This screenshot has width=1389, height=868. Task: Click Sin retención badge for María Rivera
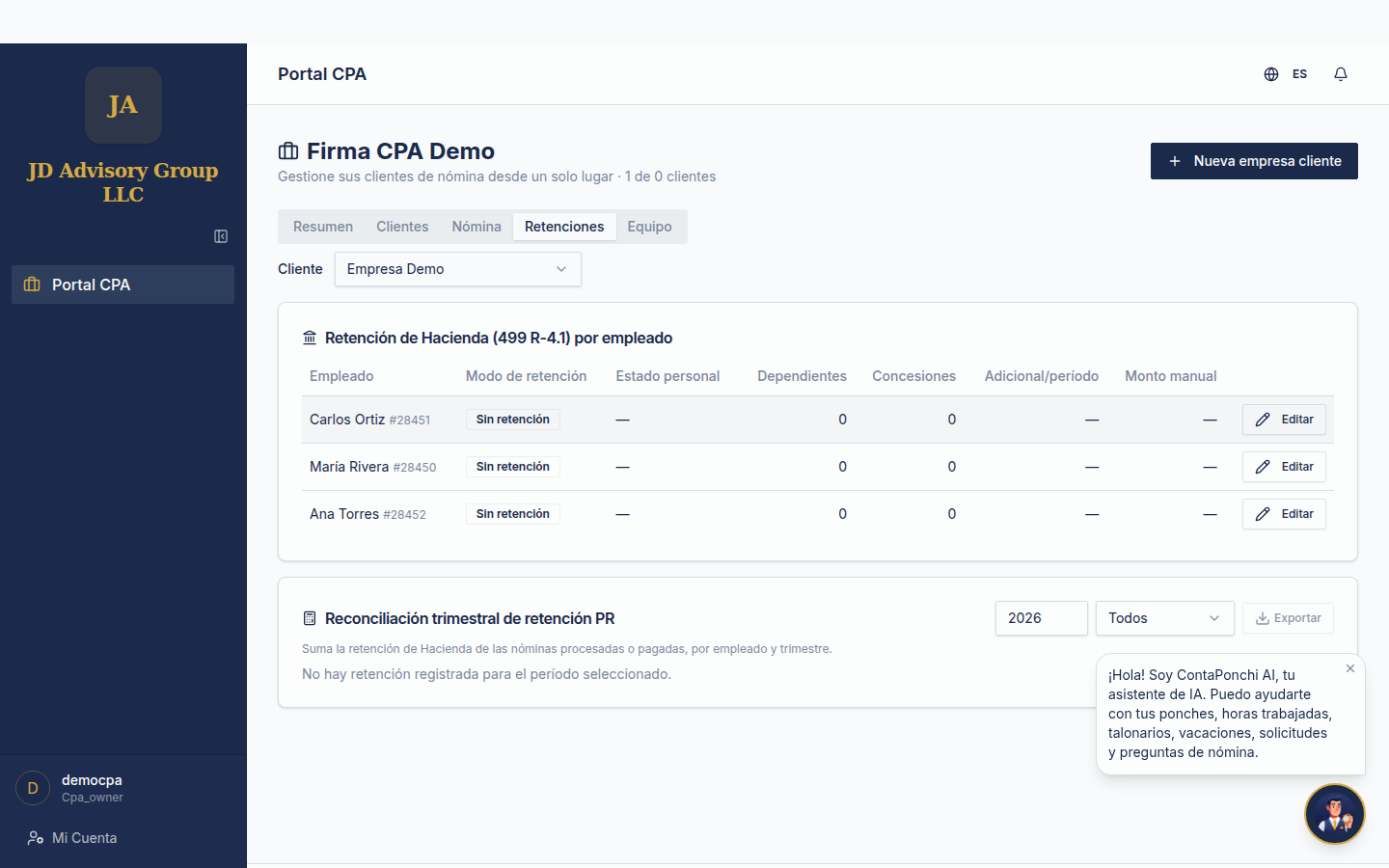tap(513, 467)
